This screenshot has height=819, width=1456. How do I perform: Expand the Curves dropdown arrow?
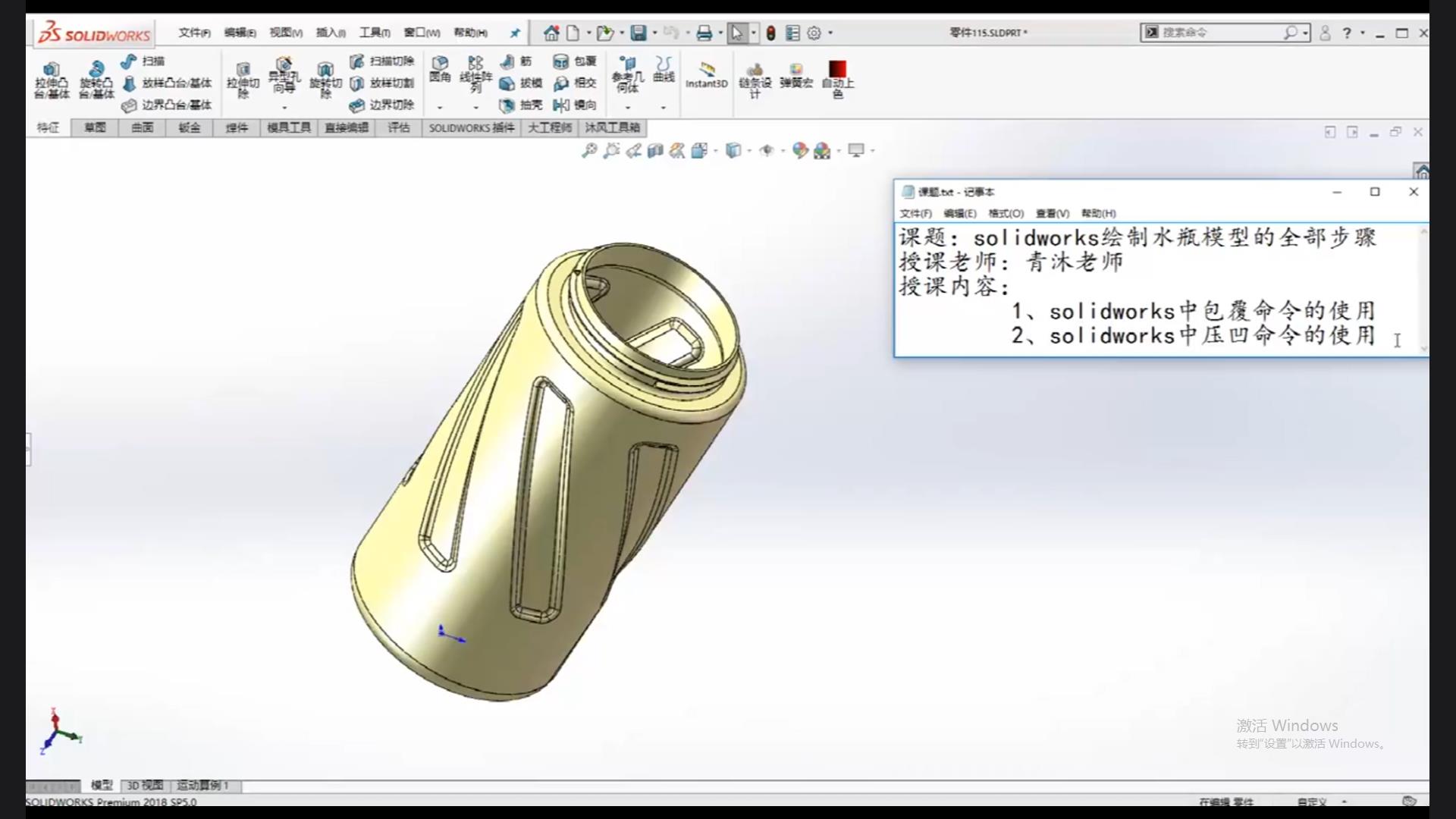[x=664, y=108]
